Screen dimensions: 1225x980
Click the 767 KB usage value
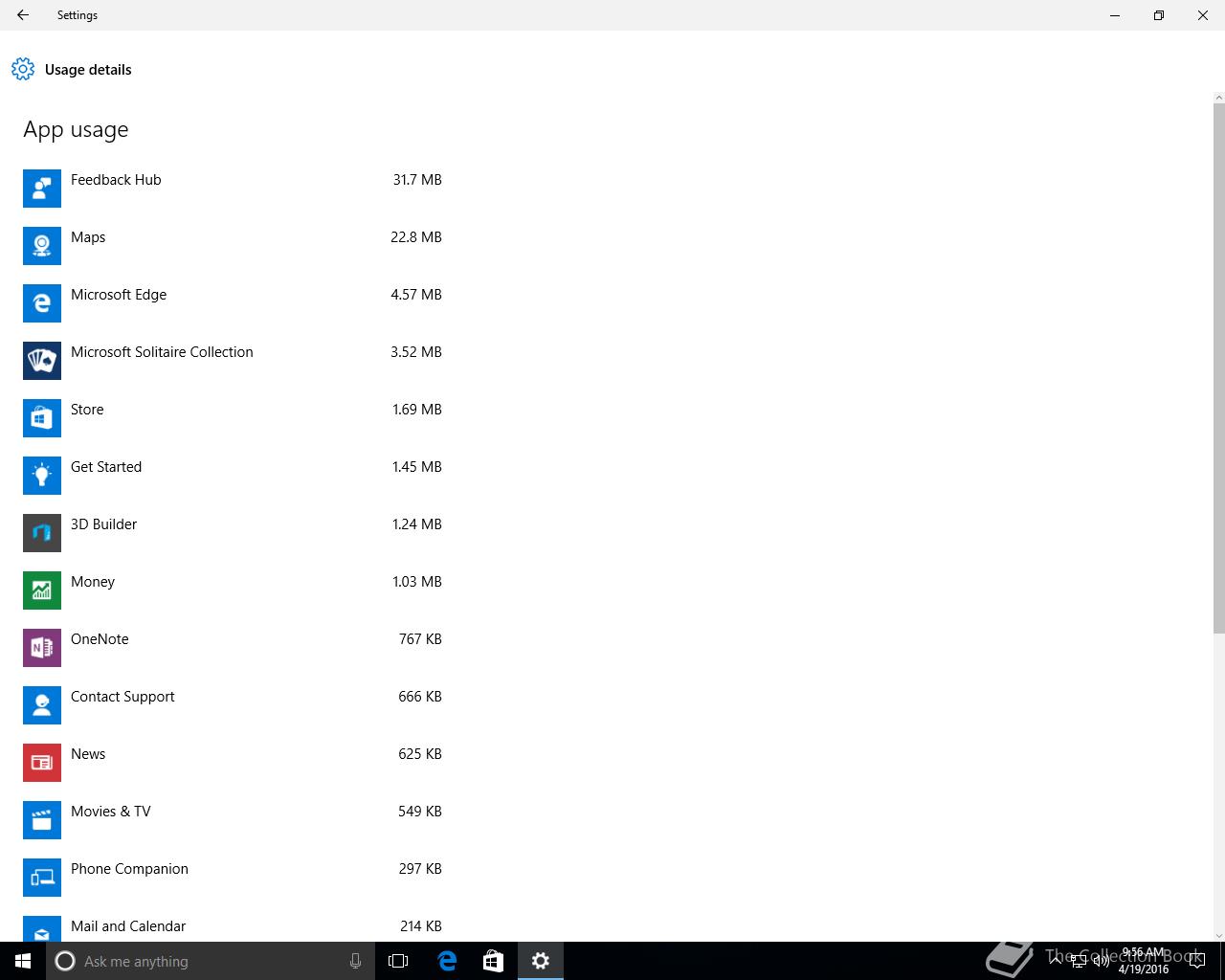420,639
